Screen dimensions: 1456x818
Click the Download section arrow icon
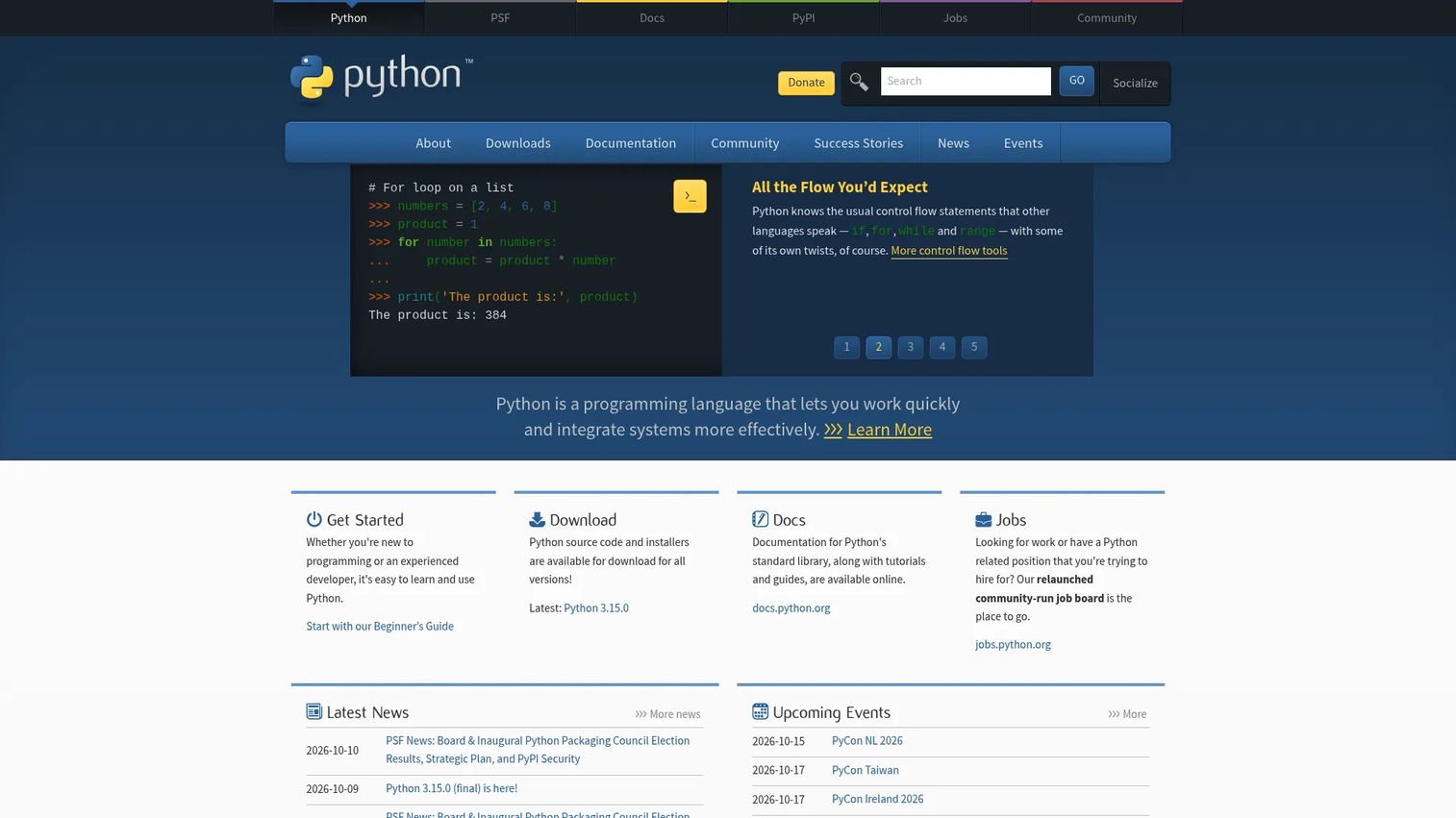point(537,520)
